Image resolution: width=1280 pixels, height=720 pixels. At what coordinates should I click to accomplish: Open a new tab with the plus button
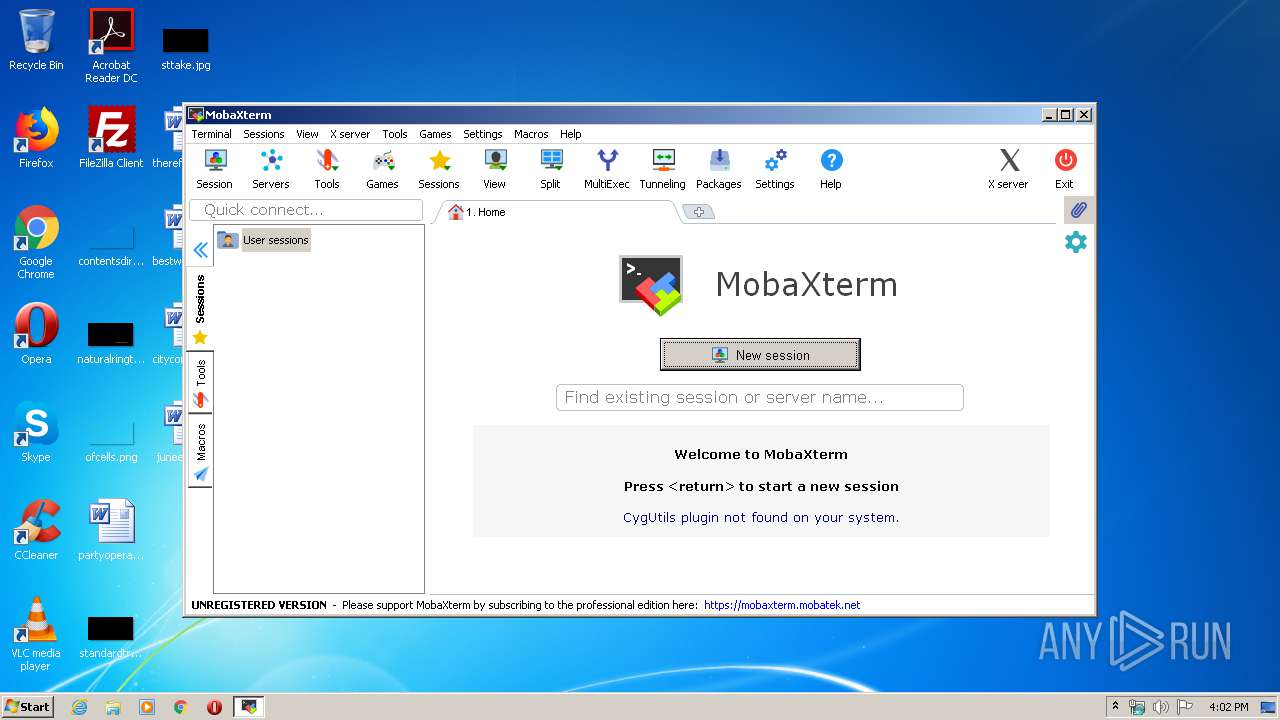[x=699, y=212]
